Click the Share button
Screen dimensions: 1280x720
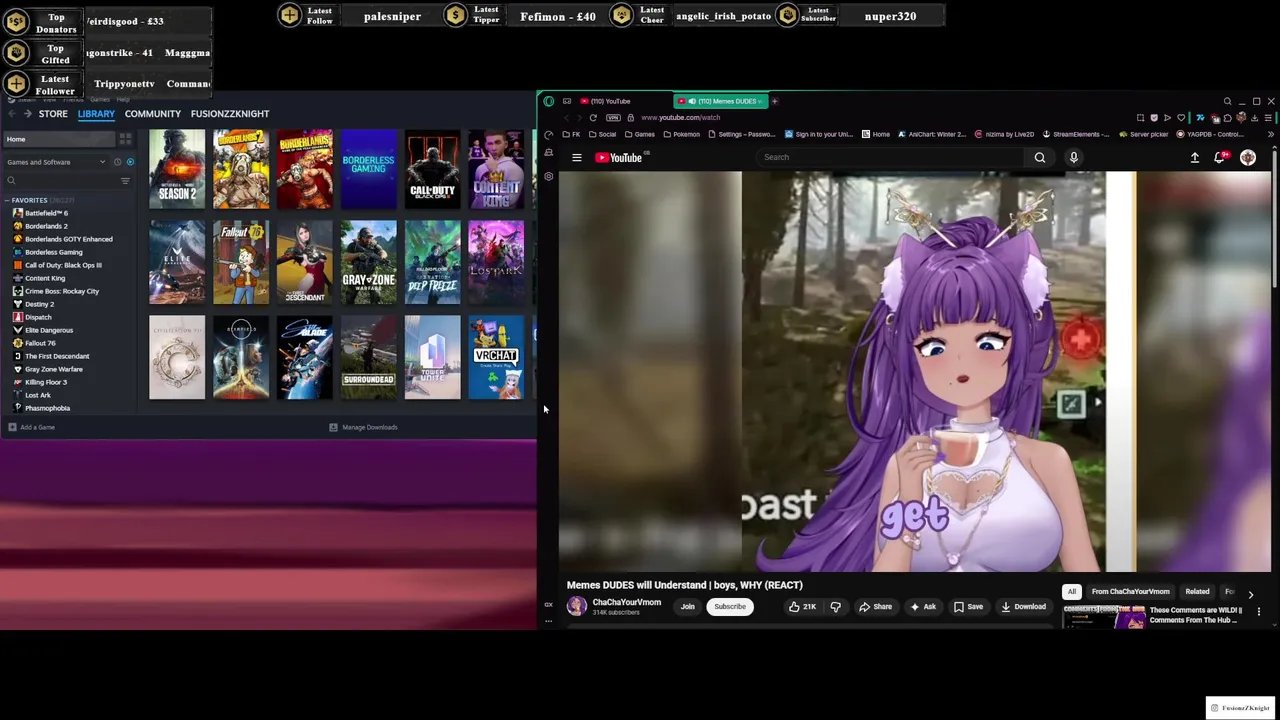pos(875,606)
